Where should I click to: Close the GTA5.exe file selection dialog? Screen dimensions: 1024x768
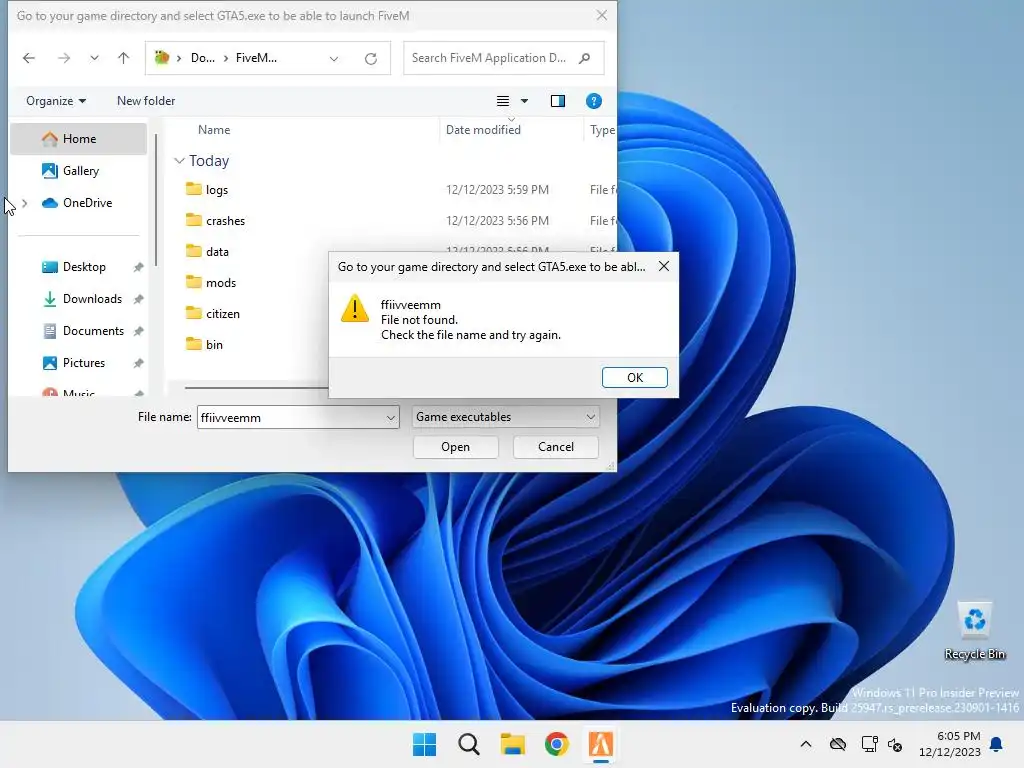[601, 15]
